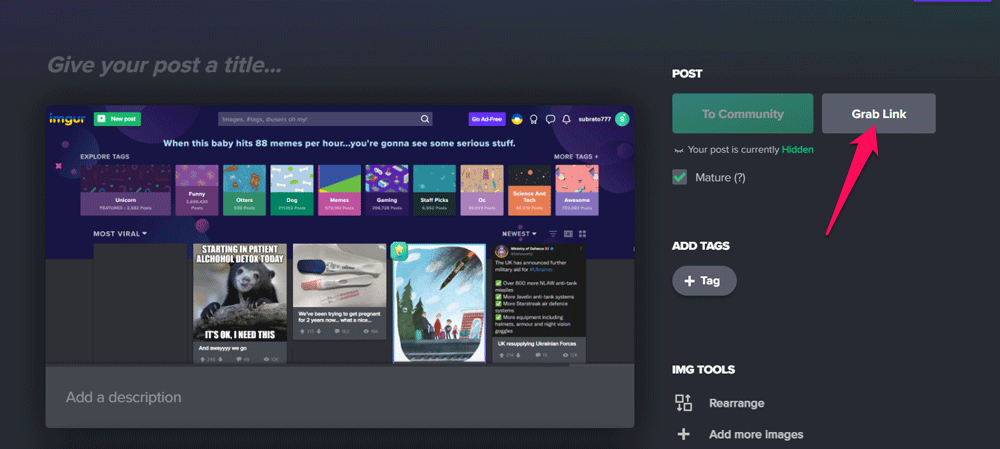
Task: Click the Rearrange images icon
Action: click(x=684, y=403)
